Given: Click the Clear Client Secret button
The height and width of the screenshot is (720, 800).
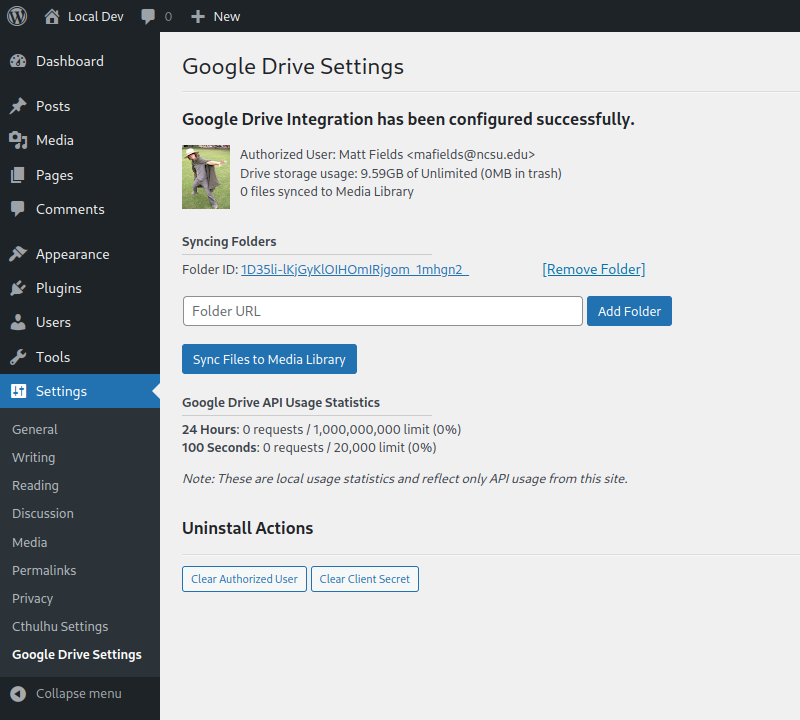Looking at the screenshot, I should point(364,578).
